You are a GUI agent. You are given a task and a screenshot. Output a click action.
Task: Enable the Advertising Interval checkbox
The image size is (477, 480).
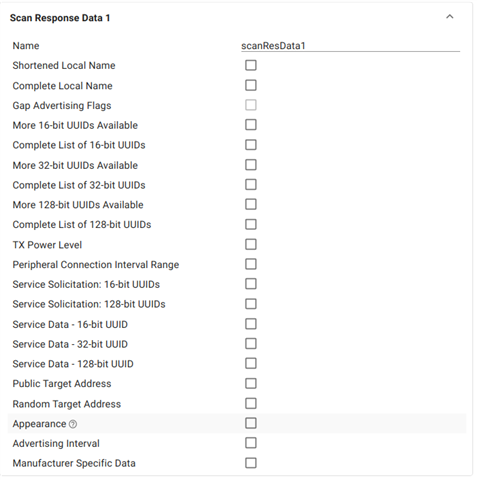click(251, 443)
